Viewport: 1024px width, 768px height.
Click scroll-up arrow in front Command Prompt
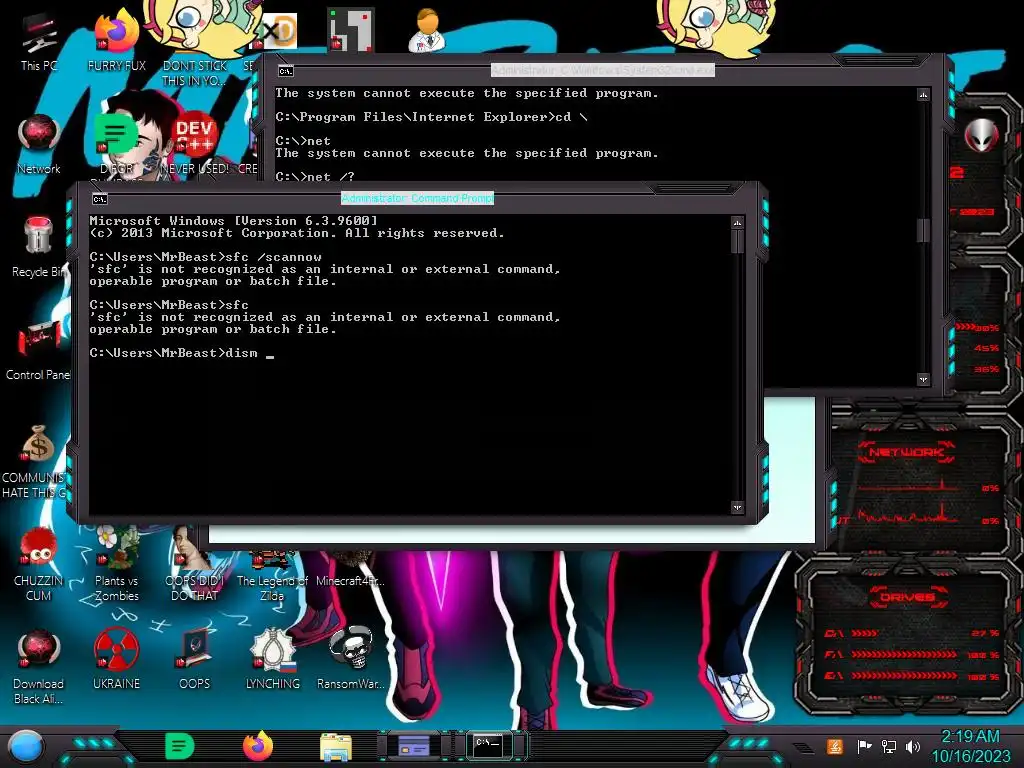point(737,223)
